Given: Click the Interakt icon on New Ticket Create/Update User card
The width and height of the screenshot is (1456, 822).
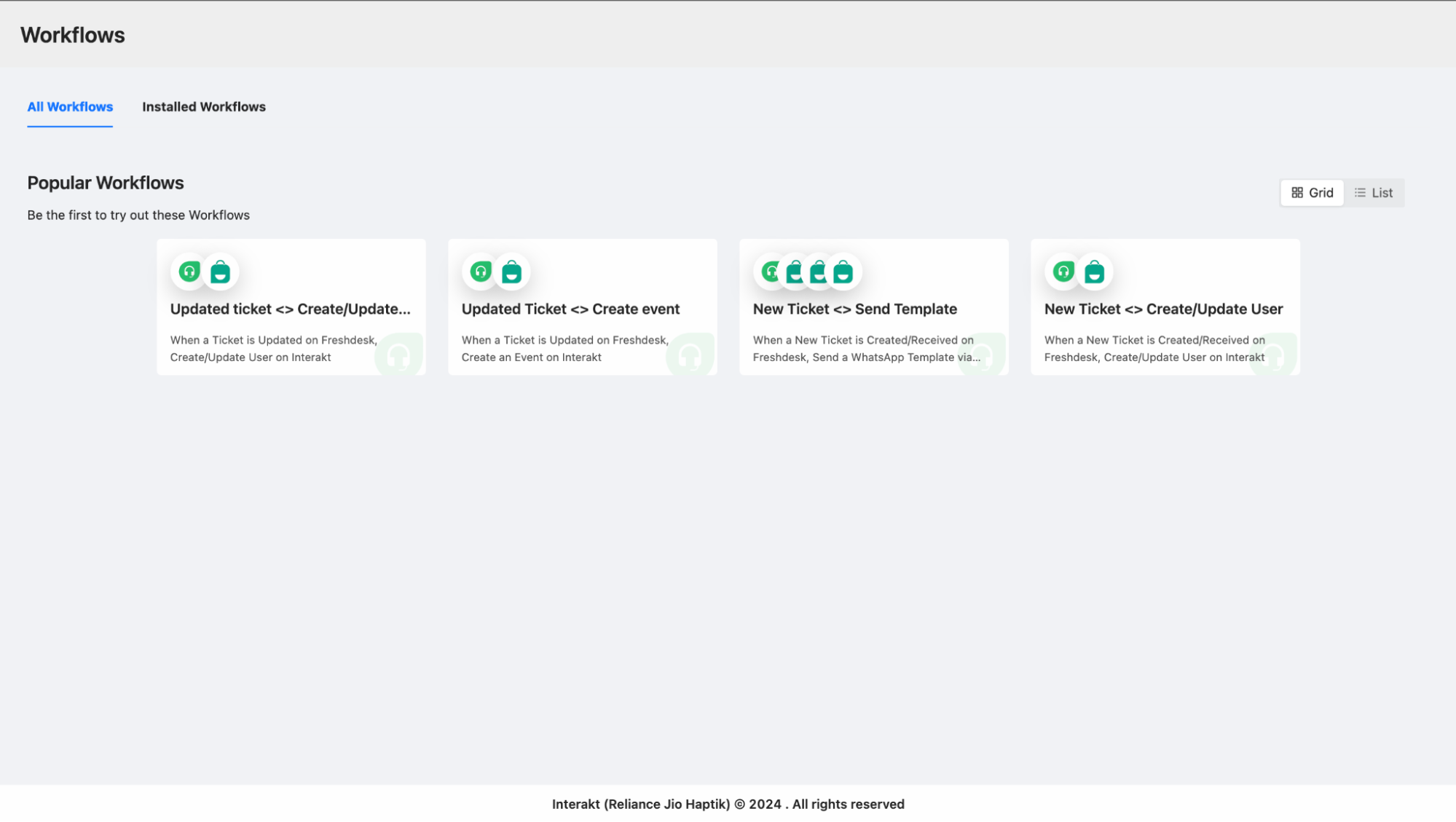Looking at the screenshot, I should click(x=1093, y=271).
